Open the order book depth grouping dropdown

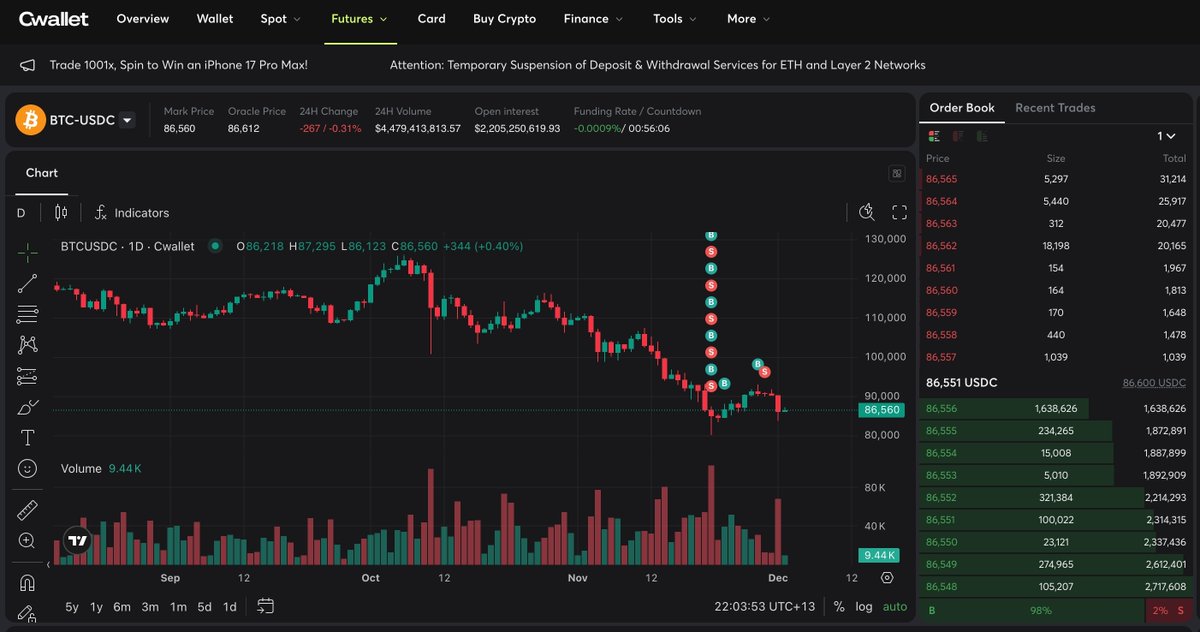tap(1167, 136)
